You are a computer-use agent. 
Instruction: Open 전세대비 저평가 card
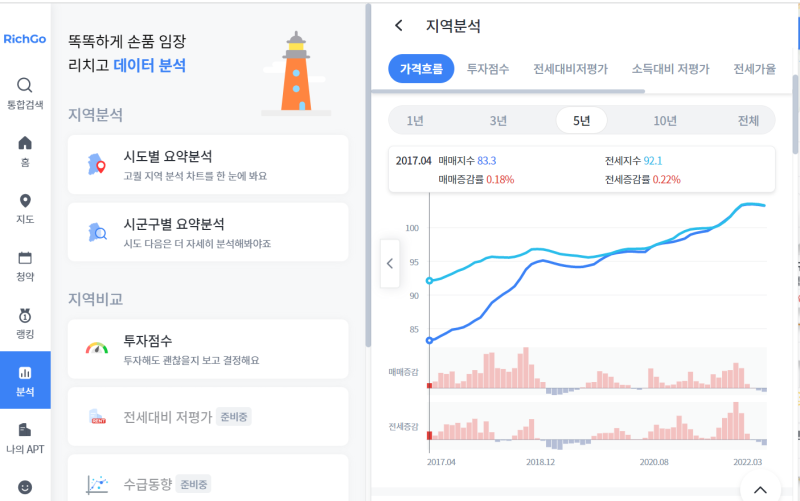pos(208,416)
